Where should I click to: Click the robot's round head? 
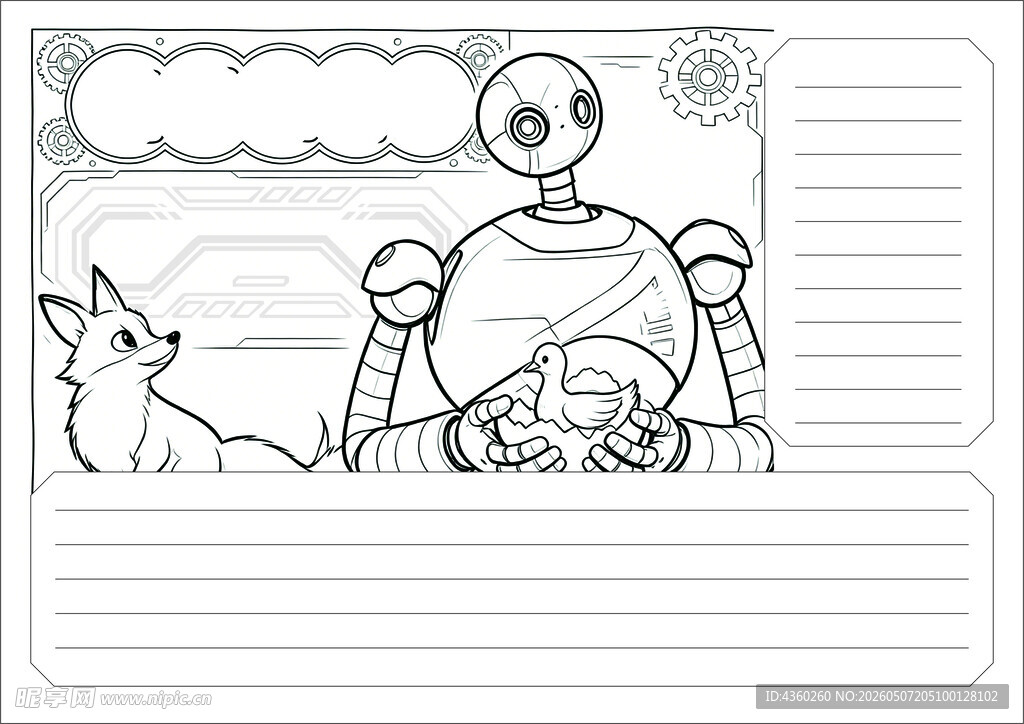coord(539,116)
